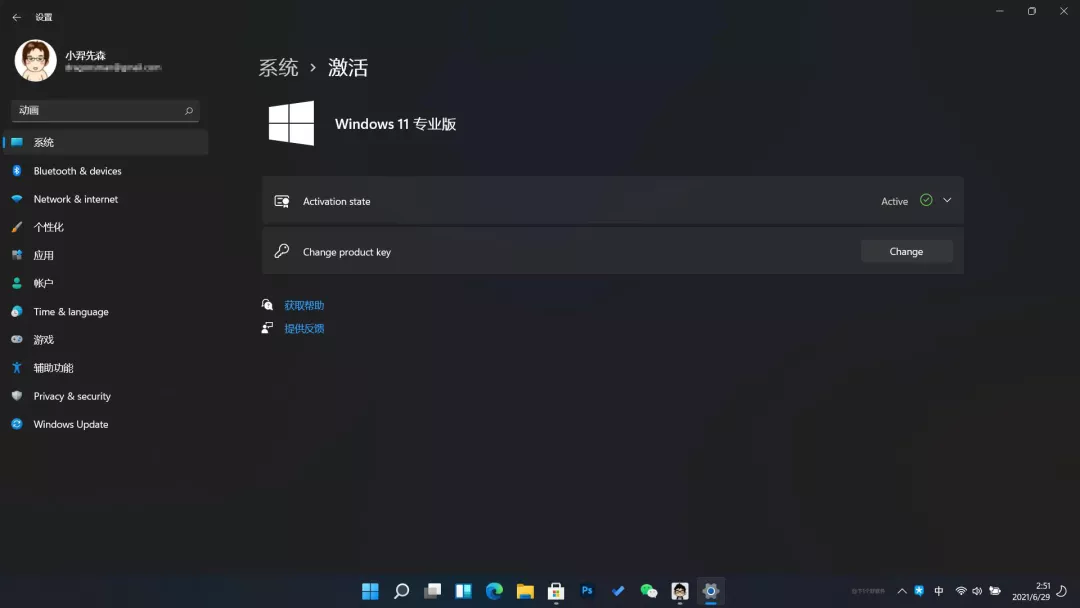The image size is (1080, 608).
Task: Open 个性化 personalization settings
Action: 105,227
